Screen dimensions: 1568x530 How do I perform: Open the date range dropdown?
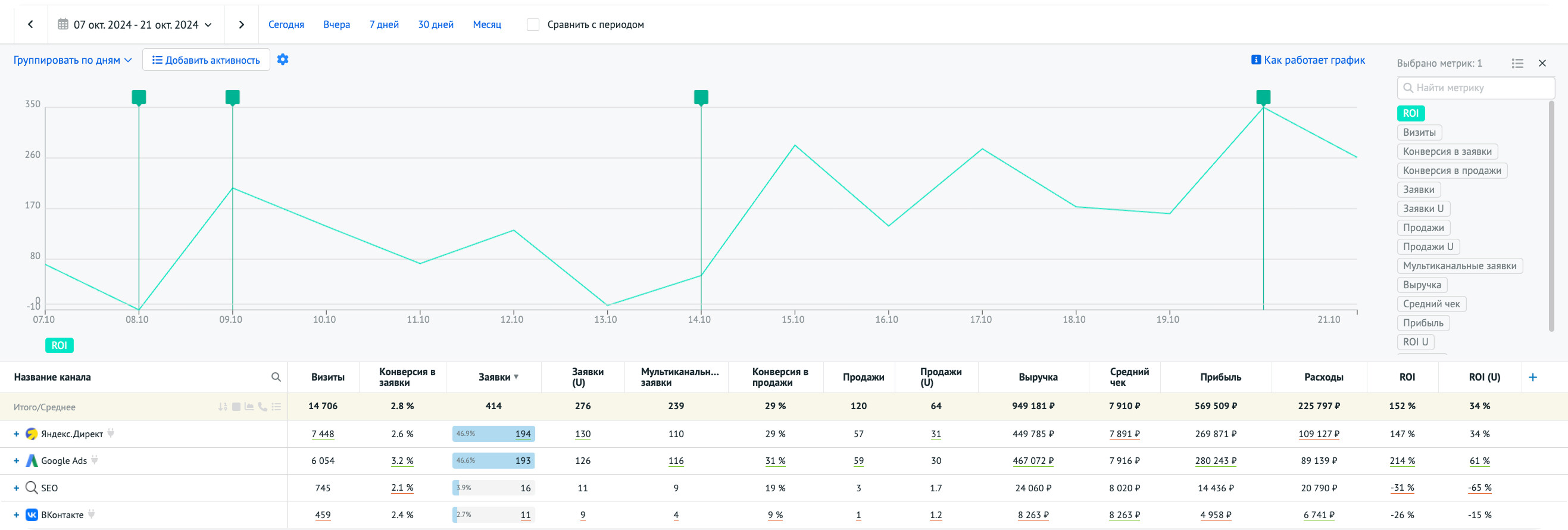click(135, 24)
